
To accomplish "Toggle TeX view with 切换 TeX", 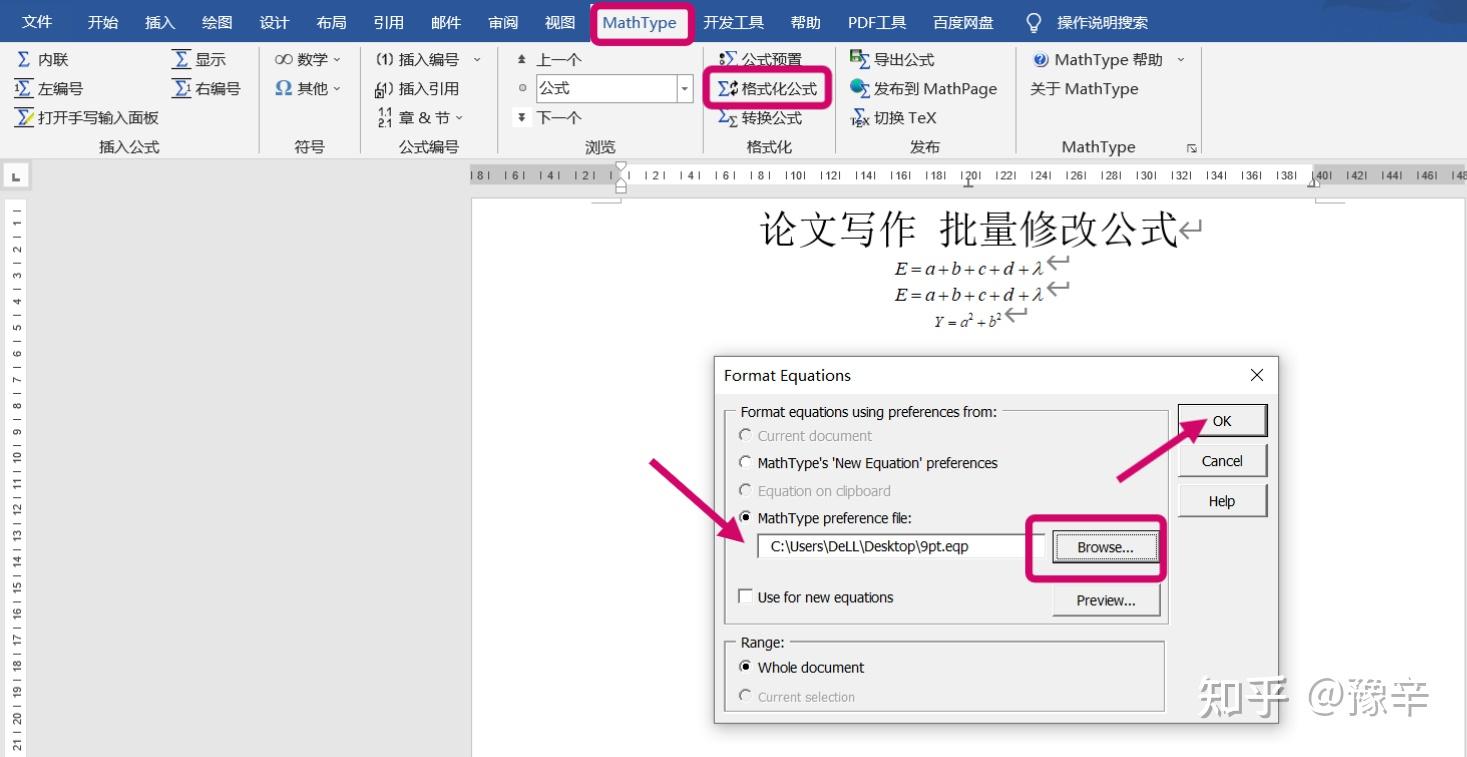I will (893, 118).
